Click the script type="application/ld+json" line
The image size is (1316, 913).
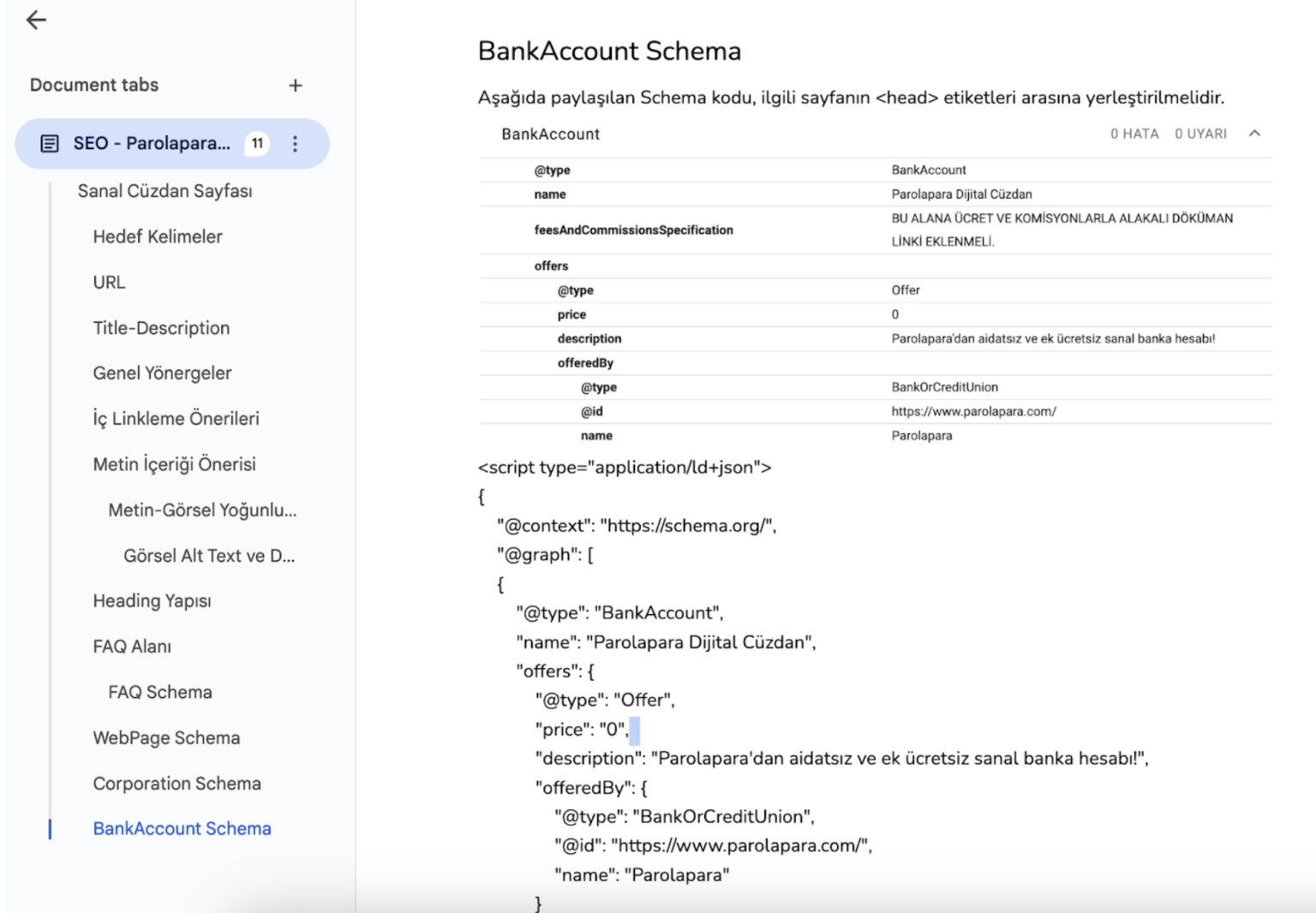(625, 468)
